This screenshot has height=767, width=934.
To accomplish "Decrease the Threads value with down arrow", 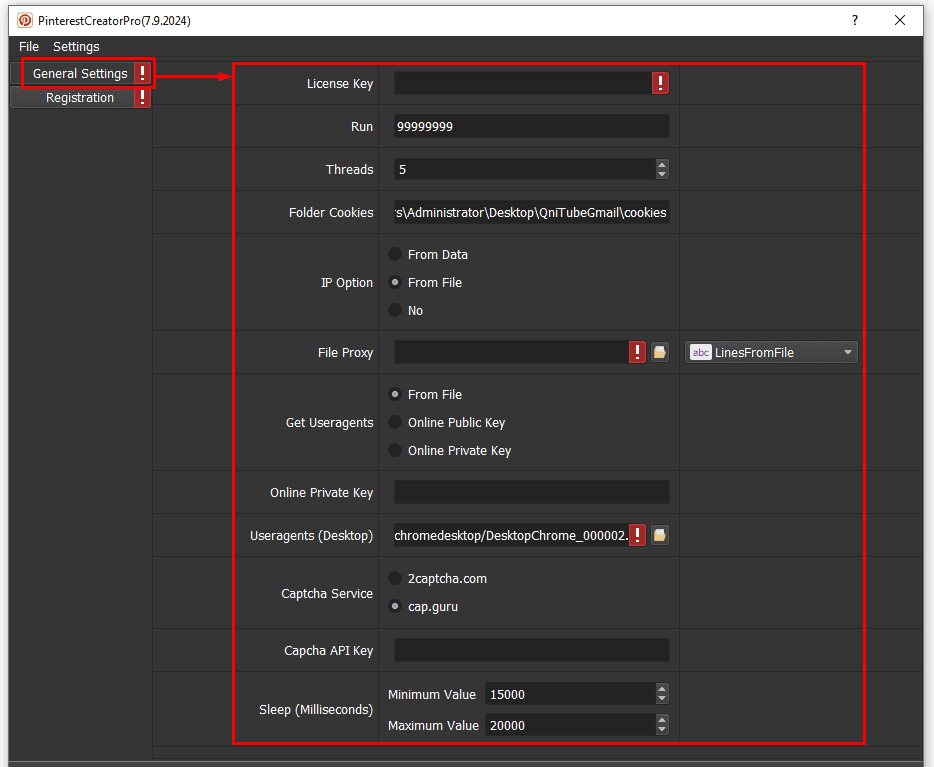I will point(662,174).
